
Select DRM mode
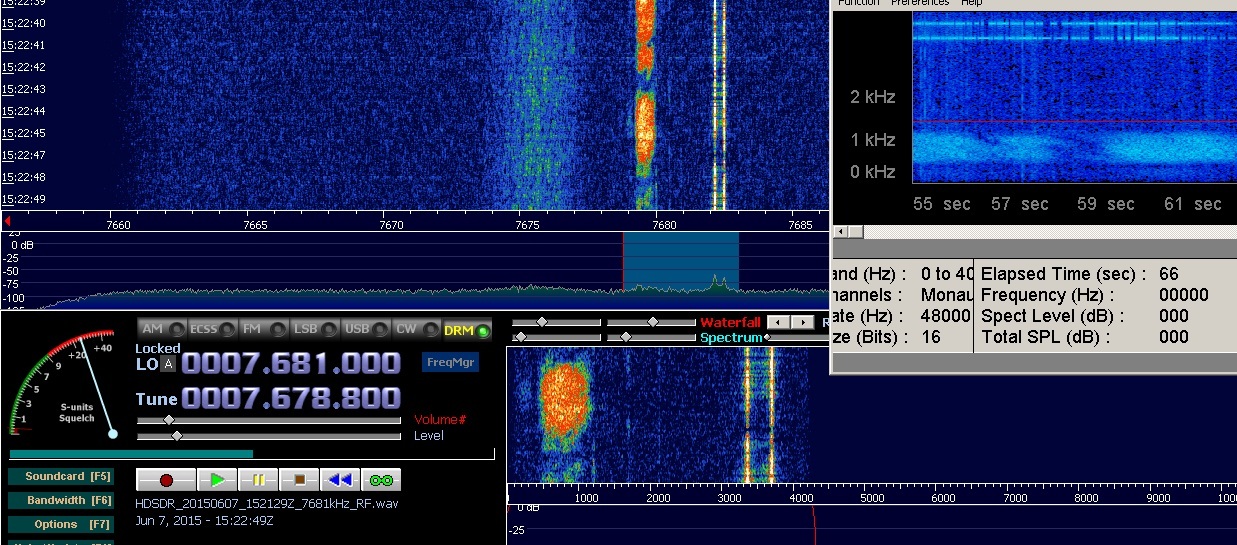click(x=468, y=329)
